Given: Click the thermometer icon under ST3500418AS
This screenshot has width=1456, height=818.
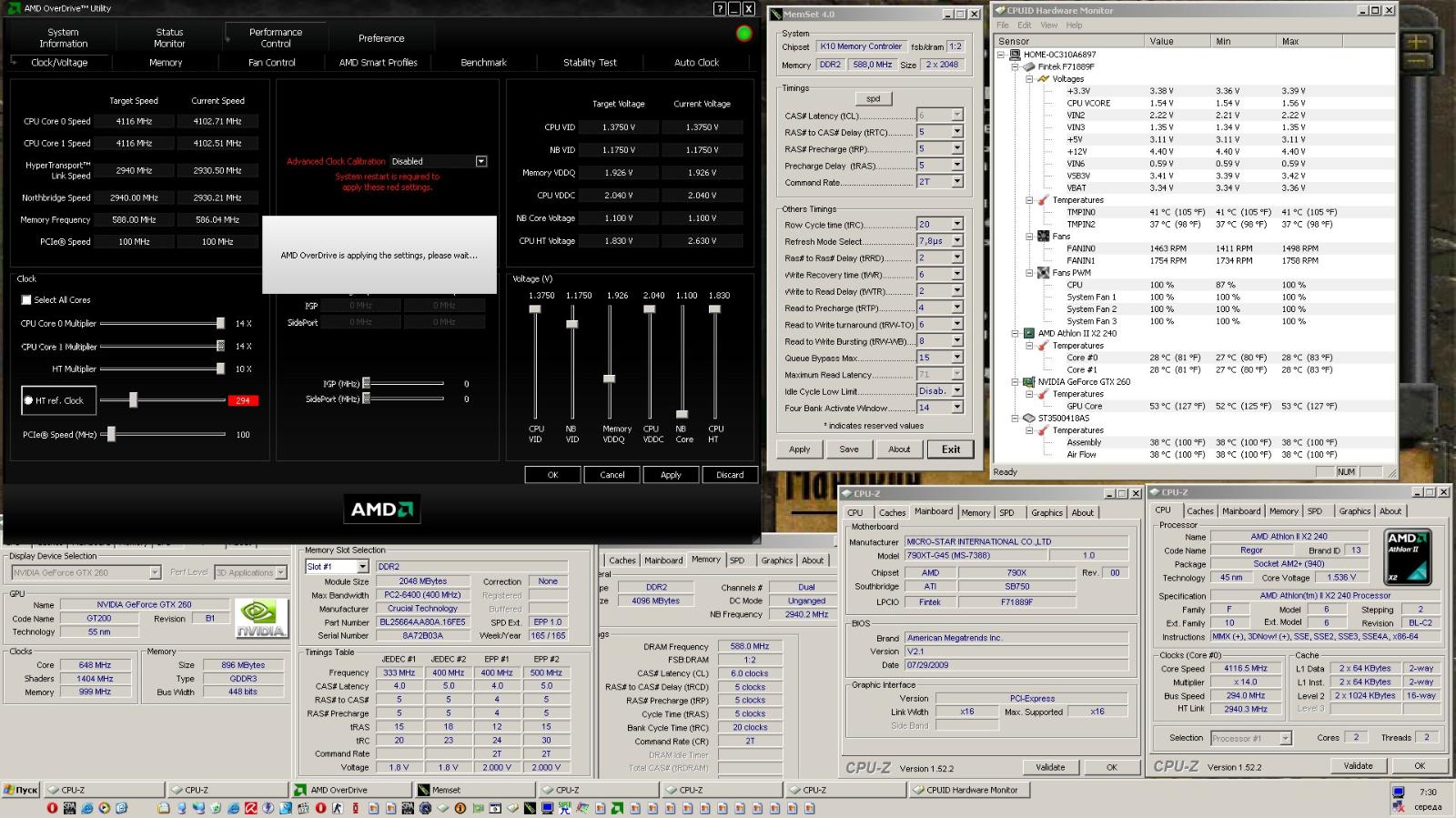Looking at the screenshot, I should 1044,430.
